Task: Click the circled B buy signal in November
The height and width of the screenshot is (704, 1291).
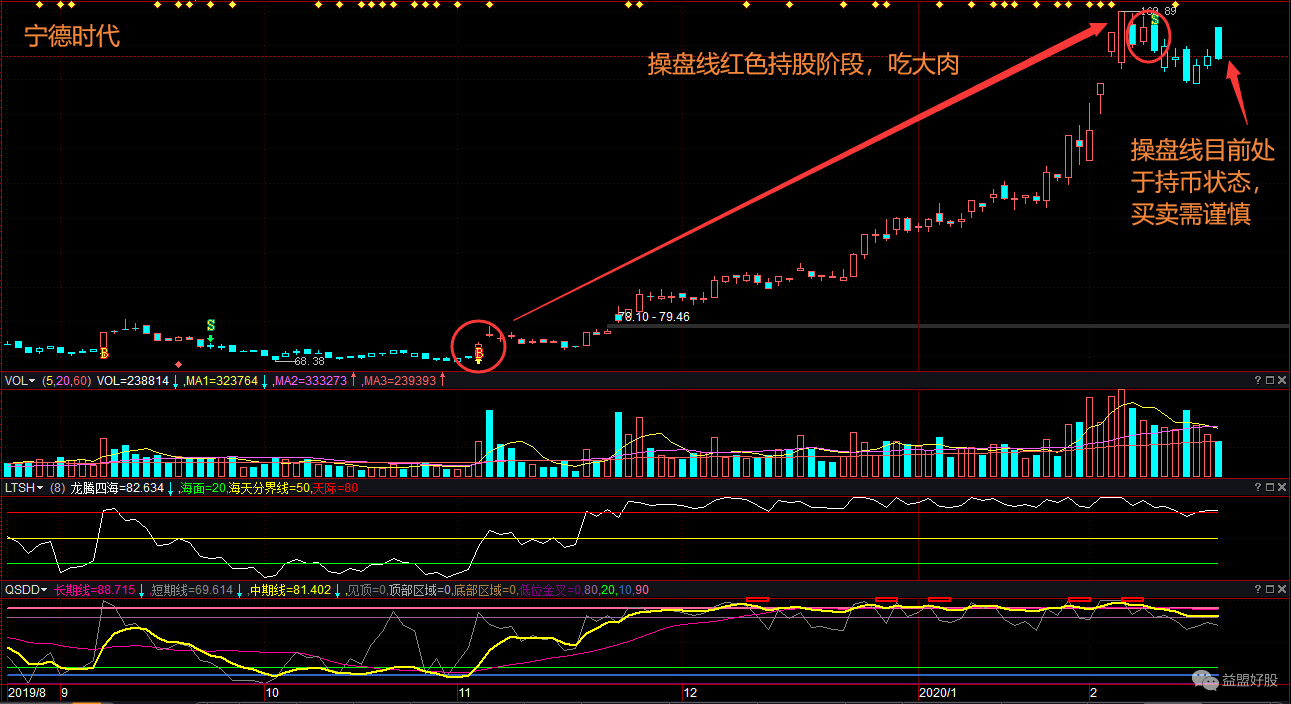Action: pyautogui.click(x=479, y=352)
